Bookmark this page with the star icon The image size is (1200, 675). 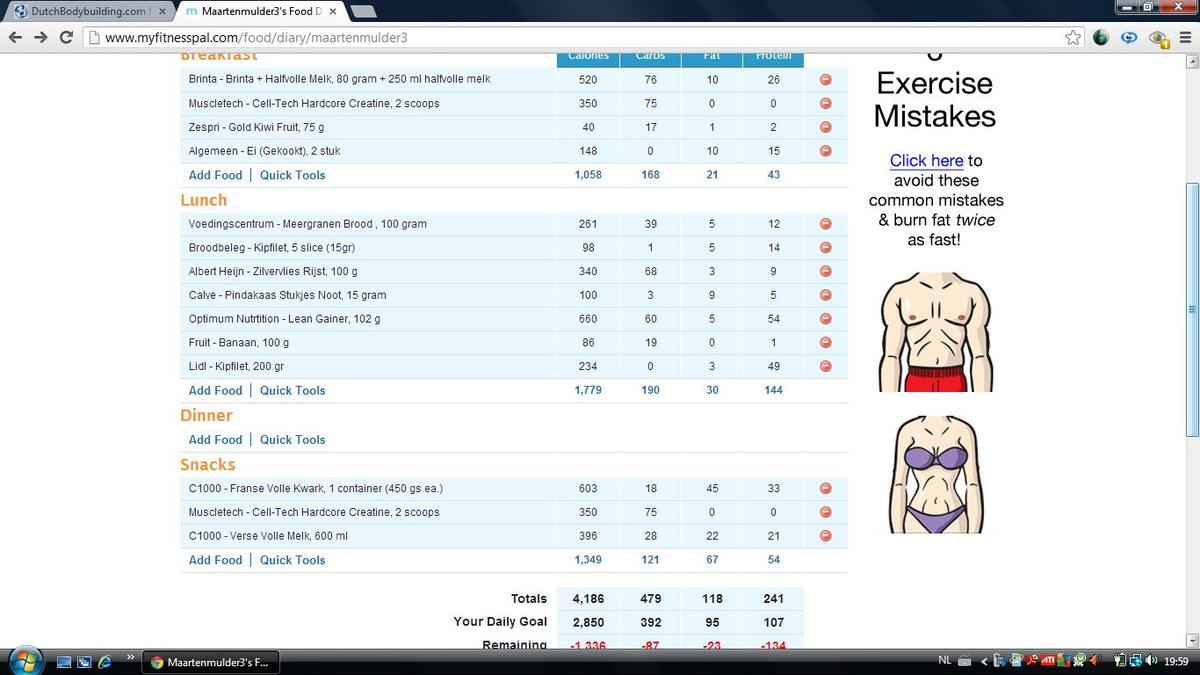(1073, 38)
